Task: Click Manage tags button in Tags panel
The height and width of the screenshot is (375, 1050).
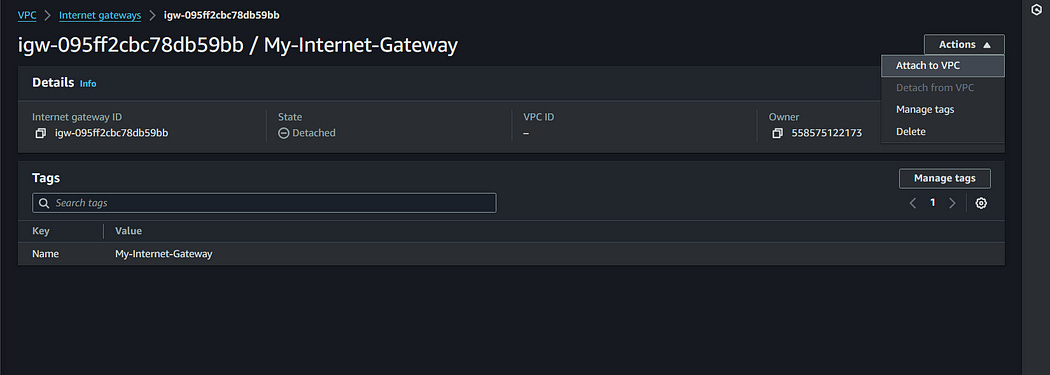Action: click(x=944, y=178)
